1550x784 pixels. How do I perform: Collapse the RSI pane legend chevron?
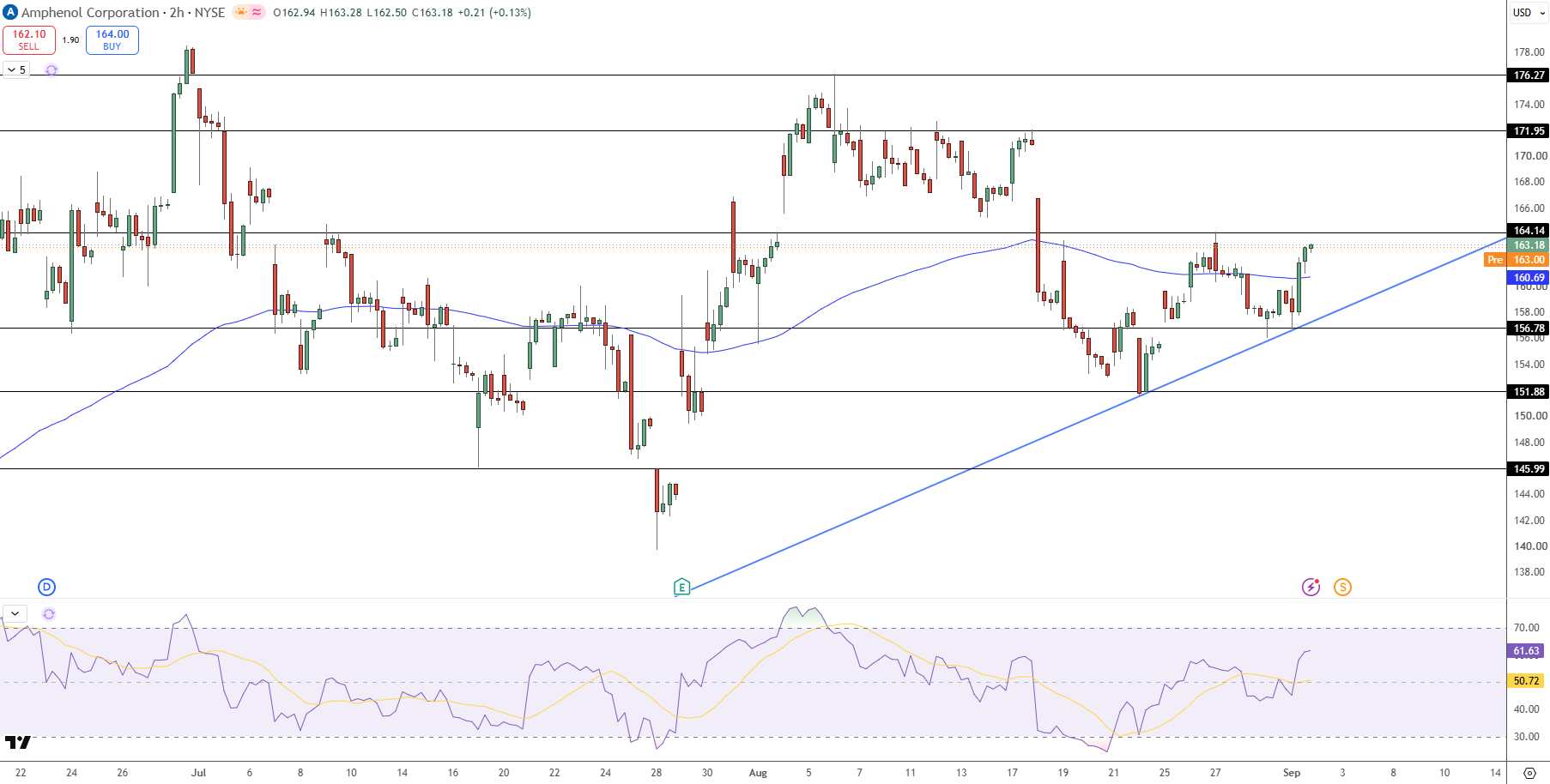15,613
